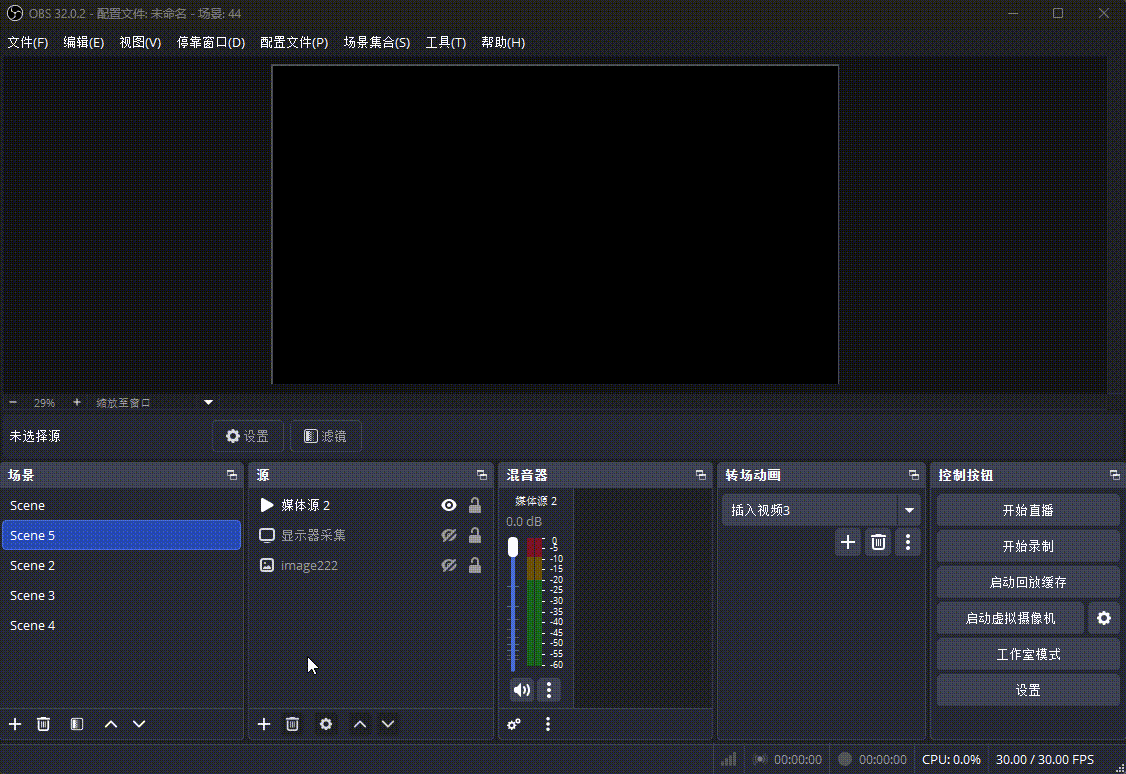The height and width of the screenshot is (774, 1126).
Task: Open scene filters icon in scene toolbar
Action: pyautogui.click(x=76, y=724)
